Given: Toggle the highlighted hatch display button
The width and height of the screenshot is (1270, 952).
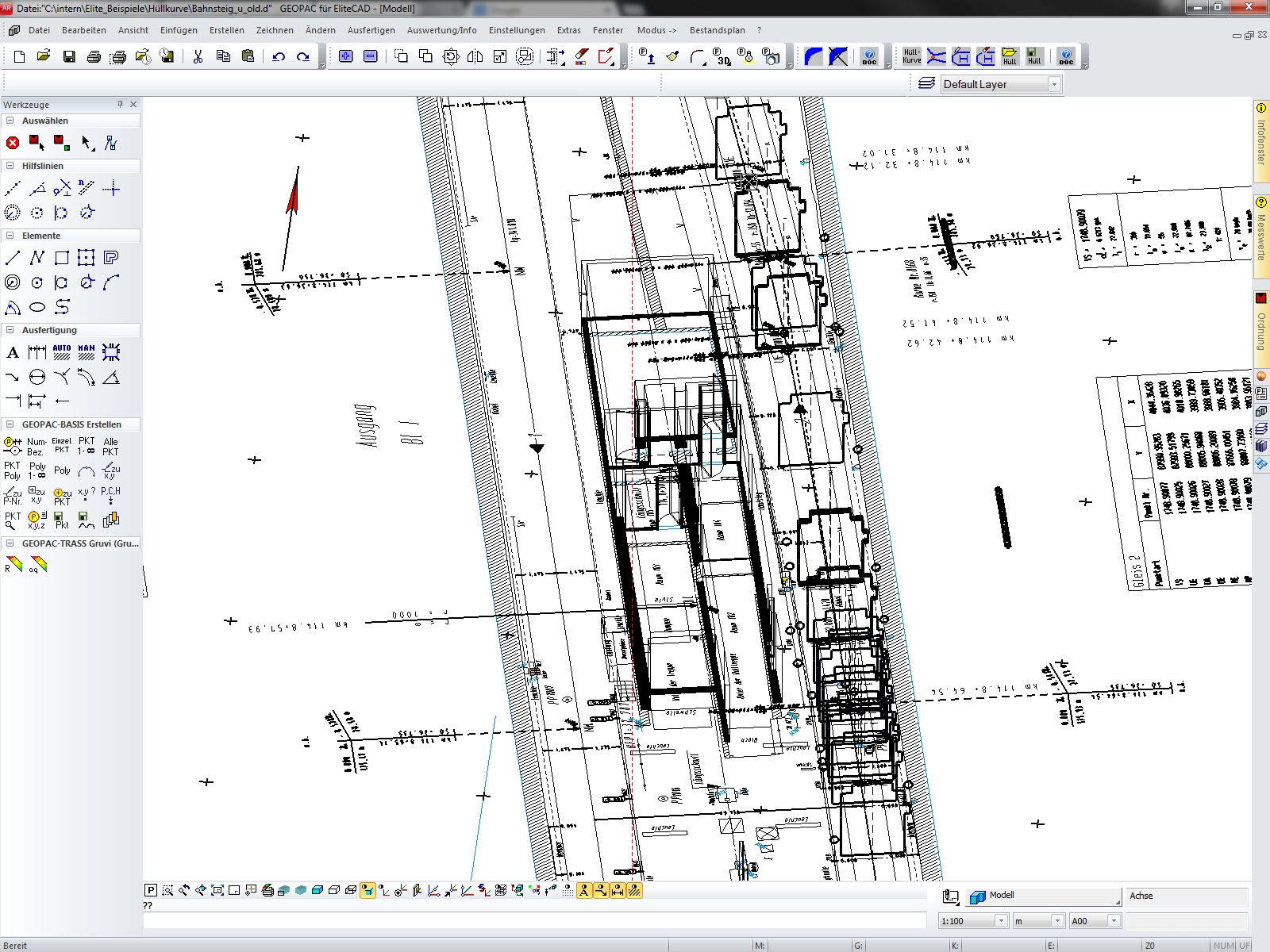Looking at the screenshot, I should (x=634, y=891).
